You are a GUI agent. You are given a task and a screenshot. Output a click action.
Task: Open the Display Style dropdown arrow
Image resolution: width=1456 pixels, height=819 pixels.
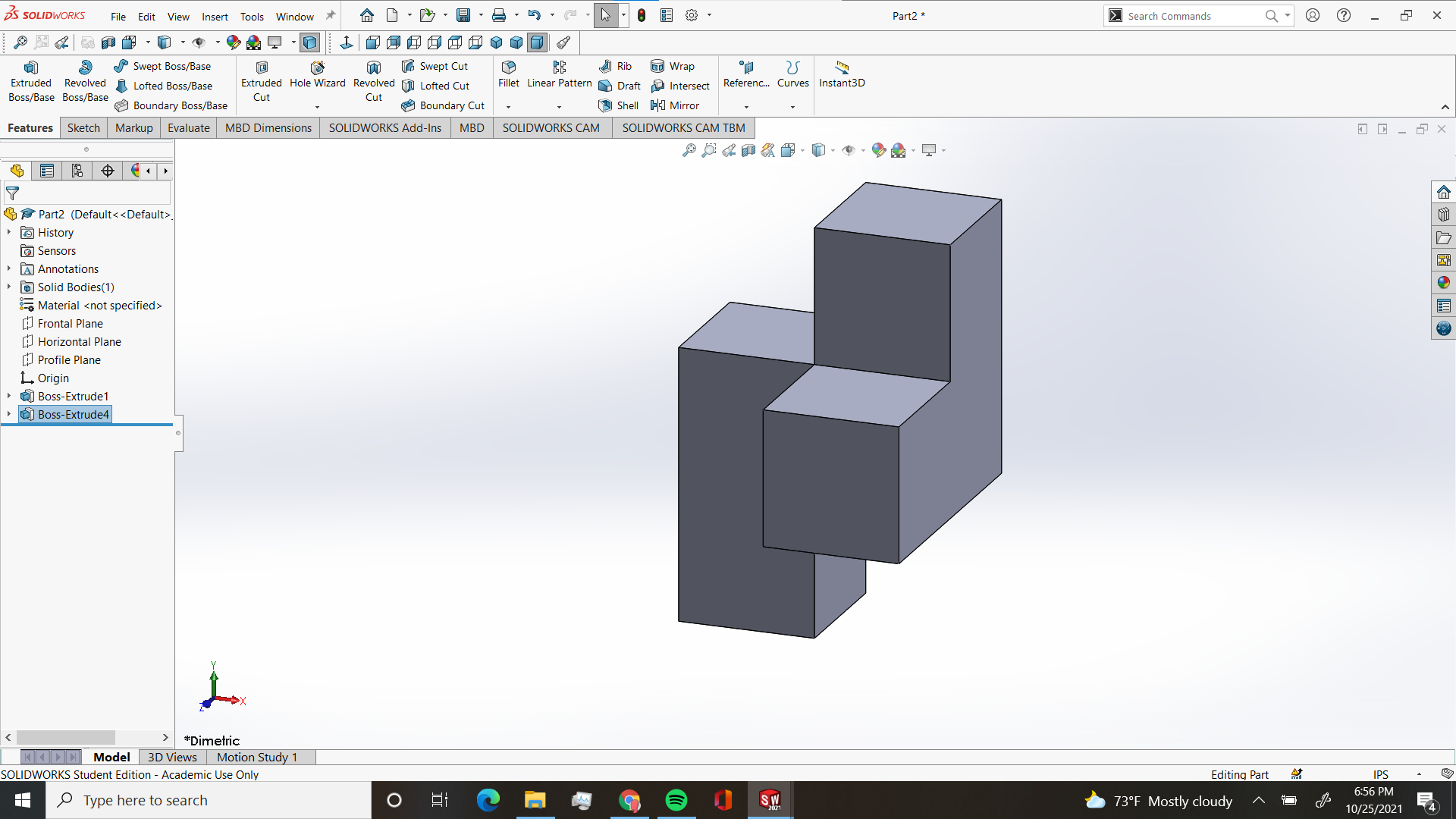click(x=832, y=150)
